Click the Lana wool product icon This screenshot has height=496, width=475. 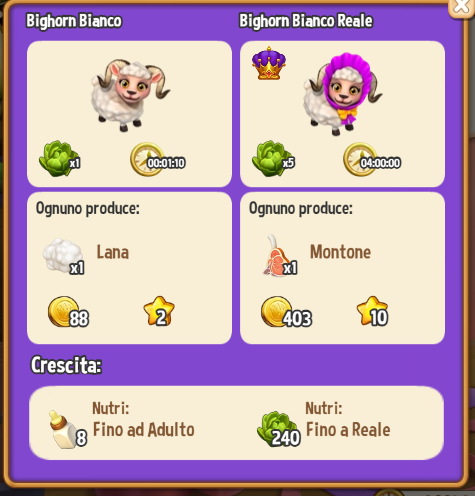(63, 256)
